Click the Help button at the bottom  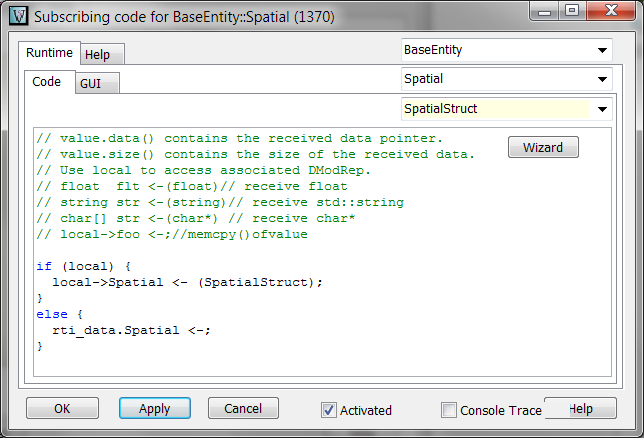click(581, 408)
